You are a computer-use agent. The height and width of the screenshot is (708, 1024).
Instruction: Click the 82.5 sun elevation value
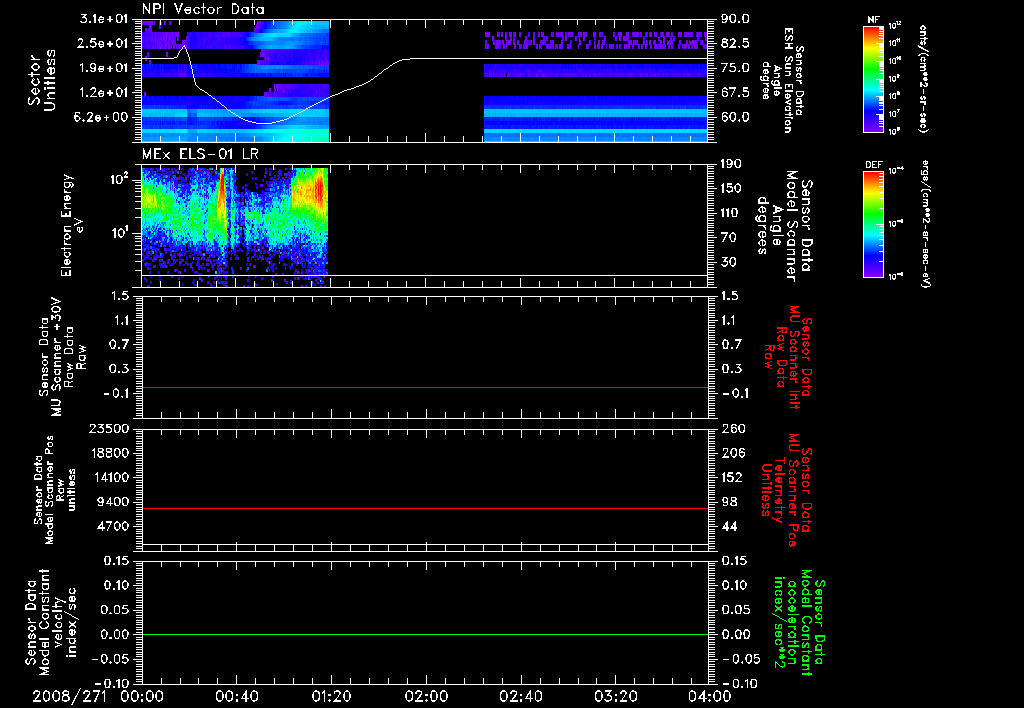tap(735, 44)
